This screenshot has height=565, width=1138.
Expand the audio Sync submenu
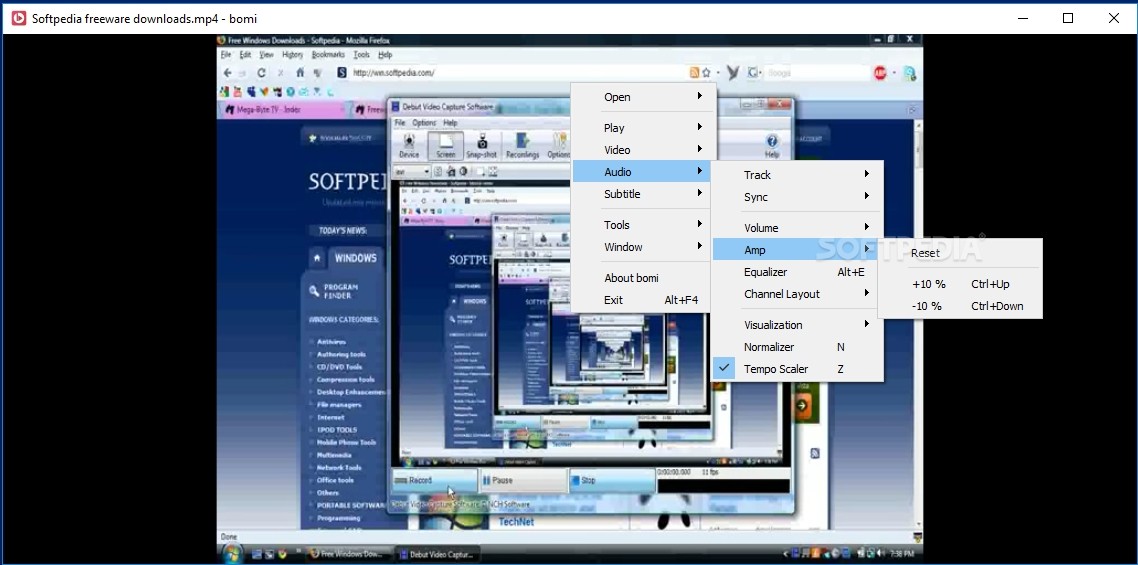click(x=798, y=197)
